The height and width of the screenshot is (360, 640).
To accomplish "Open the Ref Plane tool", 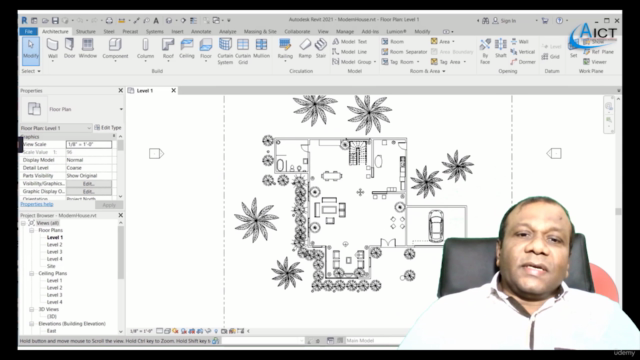I will point(598,52).
